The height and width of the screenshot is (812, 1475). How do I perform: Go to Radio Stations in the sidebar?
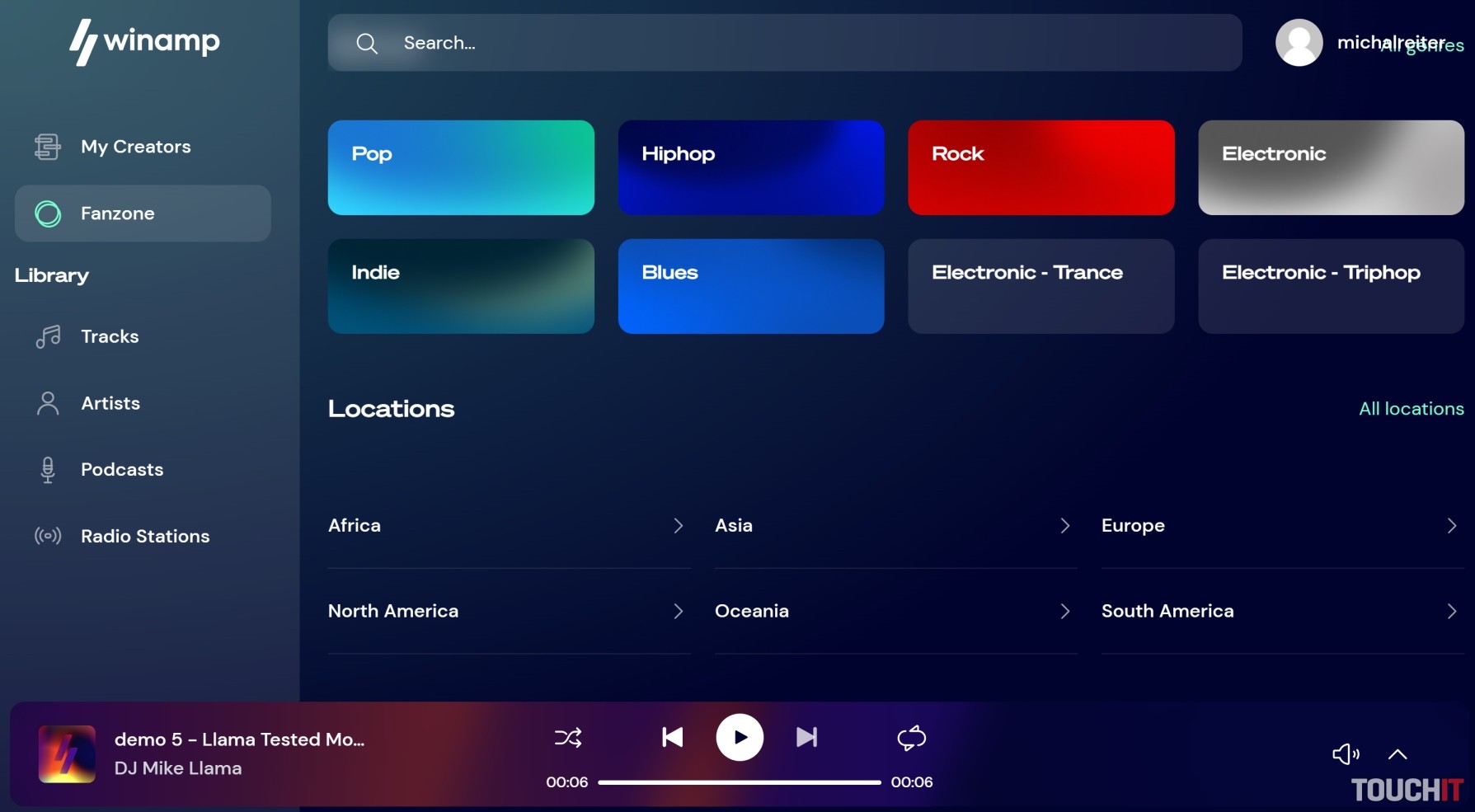coord(145,537)
